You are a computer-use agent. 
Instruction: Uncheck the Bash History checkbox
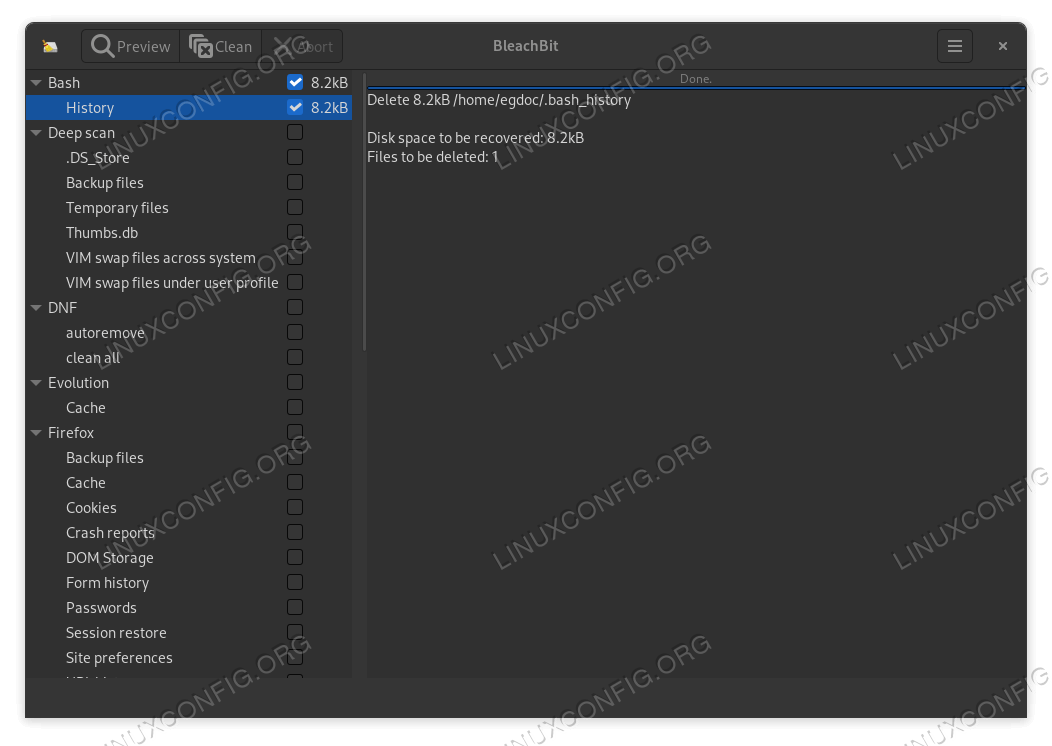pyautogui.click(x=295, y=107)
